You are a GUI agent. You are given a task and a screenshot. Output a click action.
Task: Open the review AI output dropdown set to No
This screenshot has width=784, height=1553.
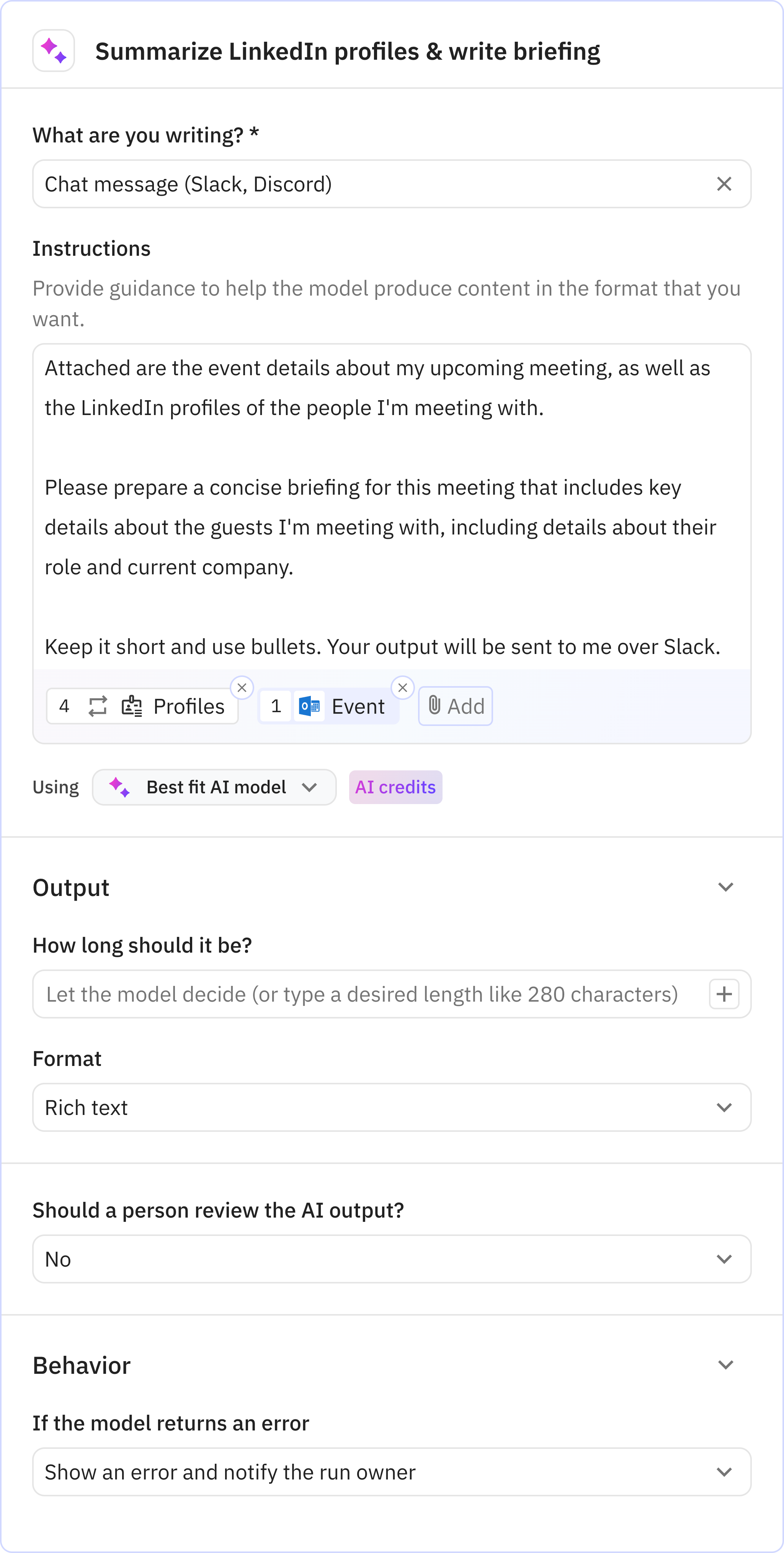[x=392, y=1258]
